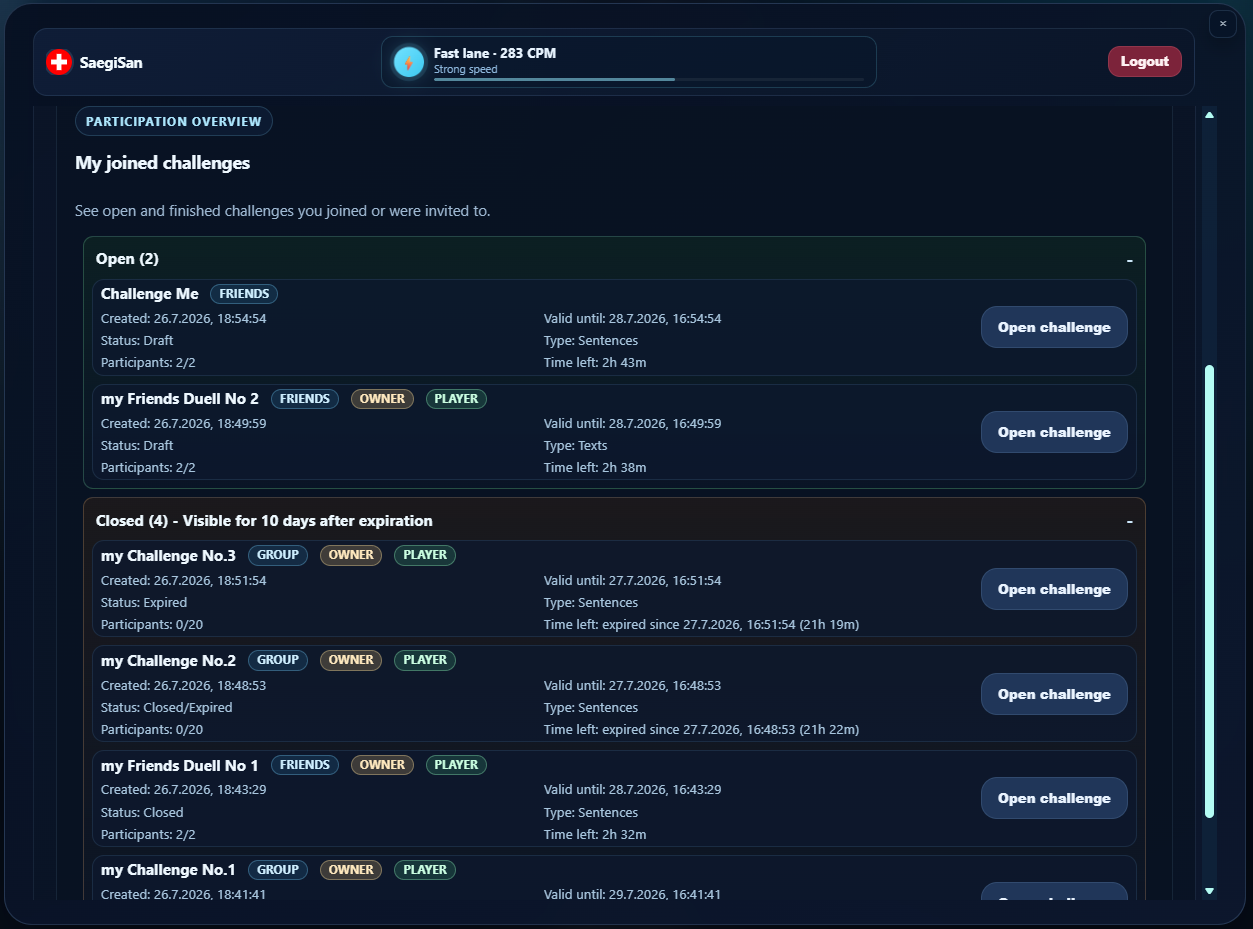Screen dimensions: 1253x929
Task: Click the FRIENDS tag on my Friends Duell No 1
Action: (x=305, y=765)
